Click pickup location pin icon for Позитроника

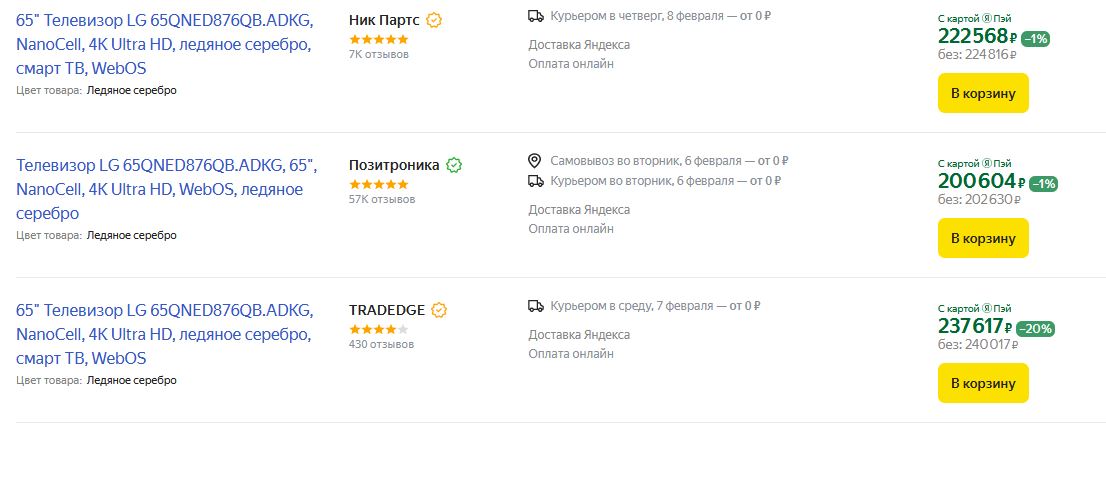tap(535, 161)
